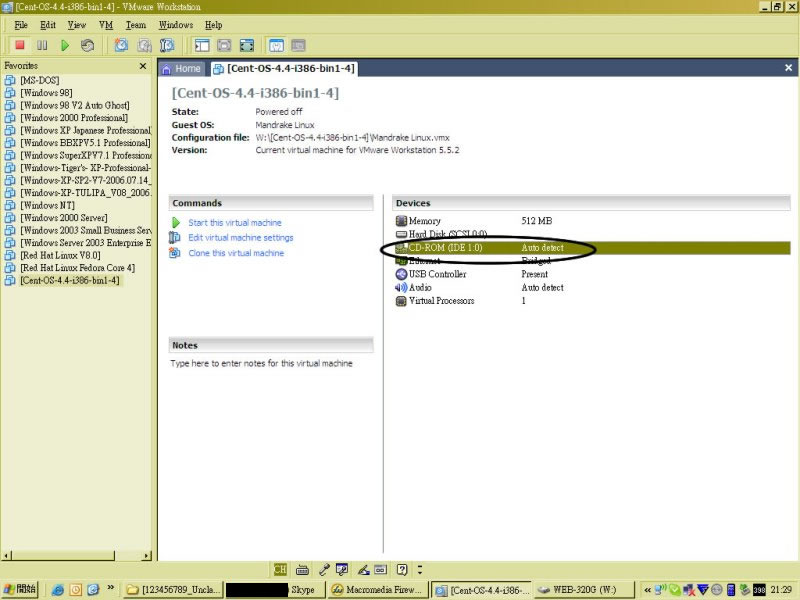This screenshot has width=800, height=600.
Task: Click Favorites scrollbar left arrow
Action: click(7, 555)
